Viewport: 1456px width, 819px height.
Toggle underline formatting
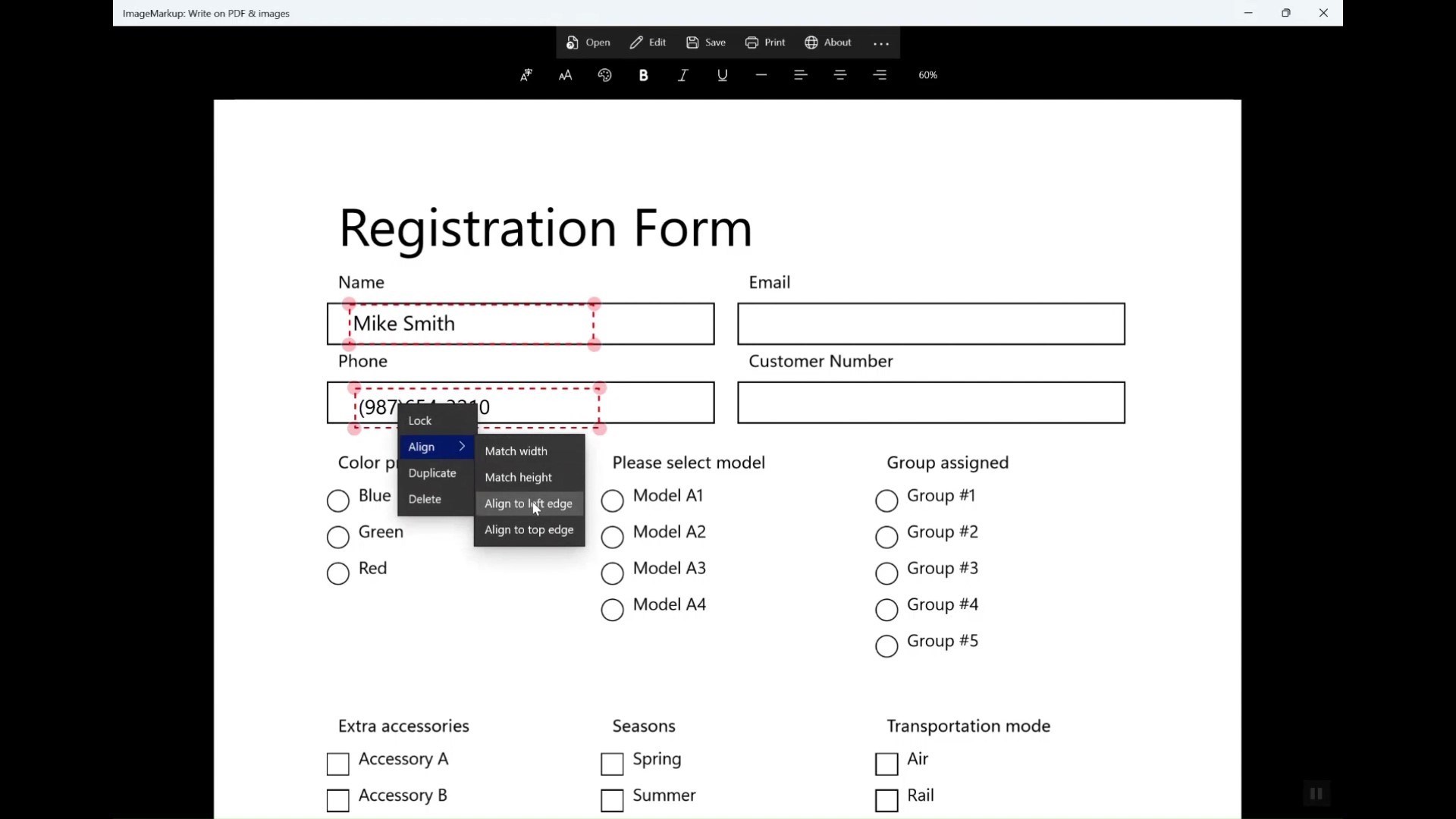pos(722,75)
